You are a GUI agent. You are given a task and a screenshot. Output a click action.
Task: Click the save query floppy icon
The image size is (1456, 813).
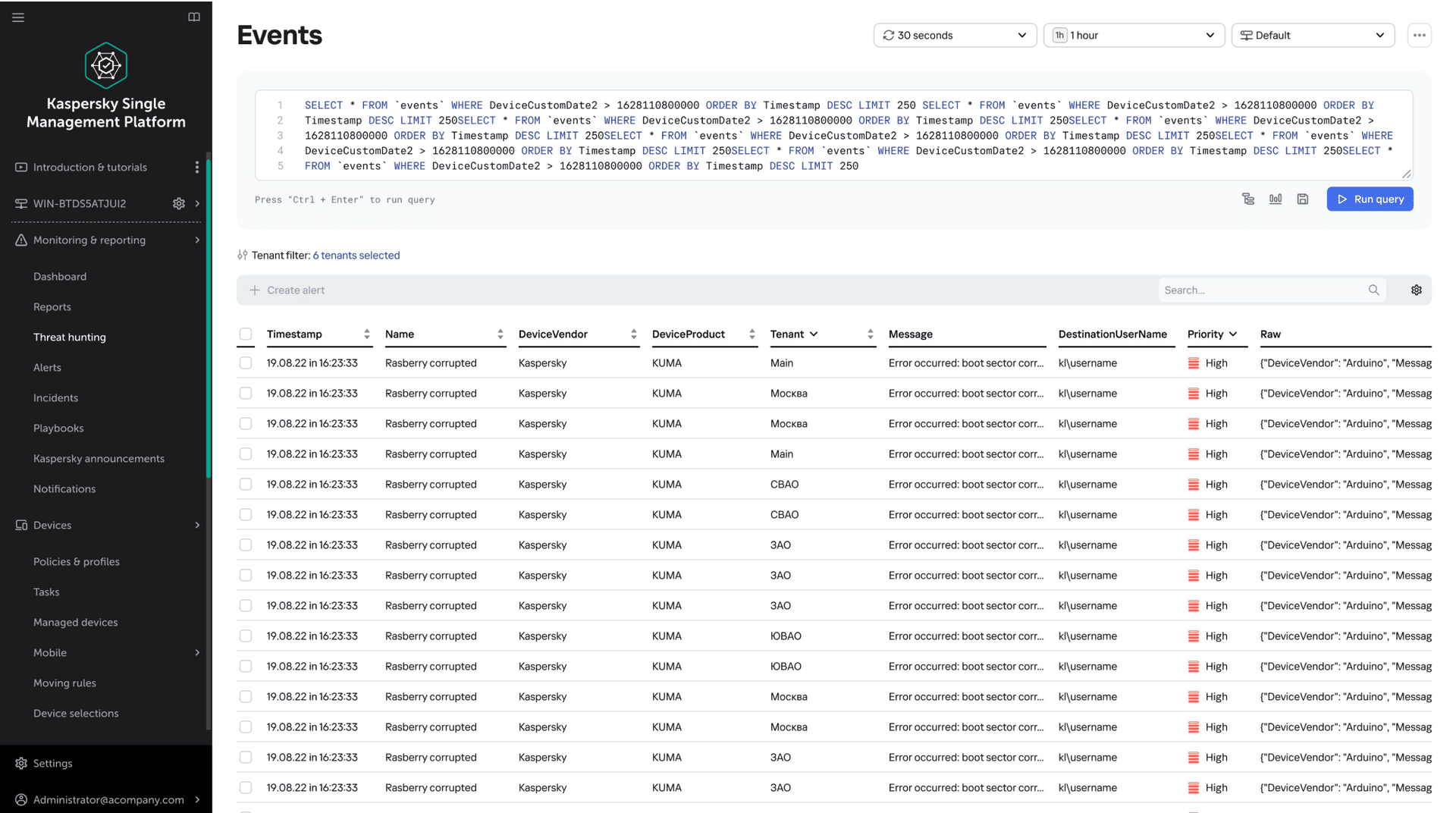coord(1303,199)
